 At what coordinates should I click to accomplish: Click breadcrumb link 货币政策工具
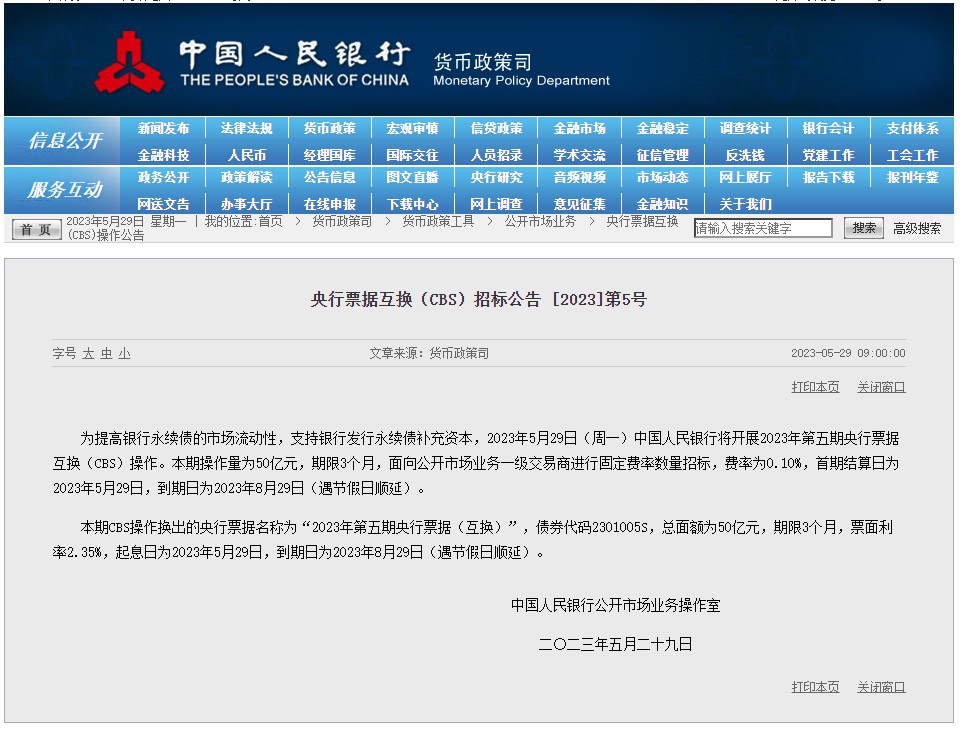tap(438, 221)
